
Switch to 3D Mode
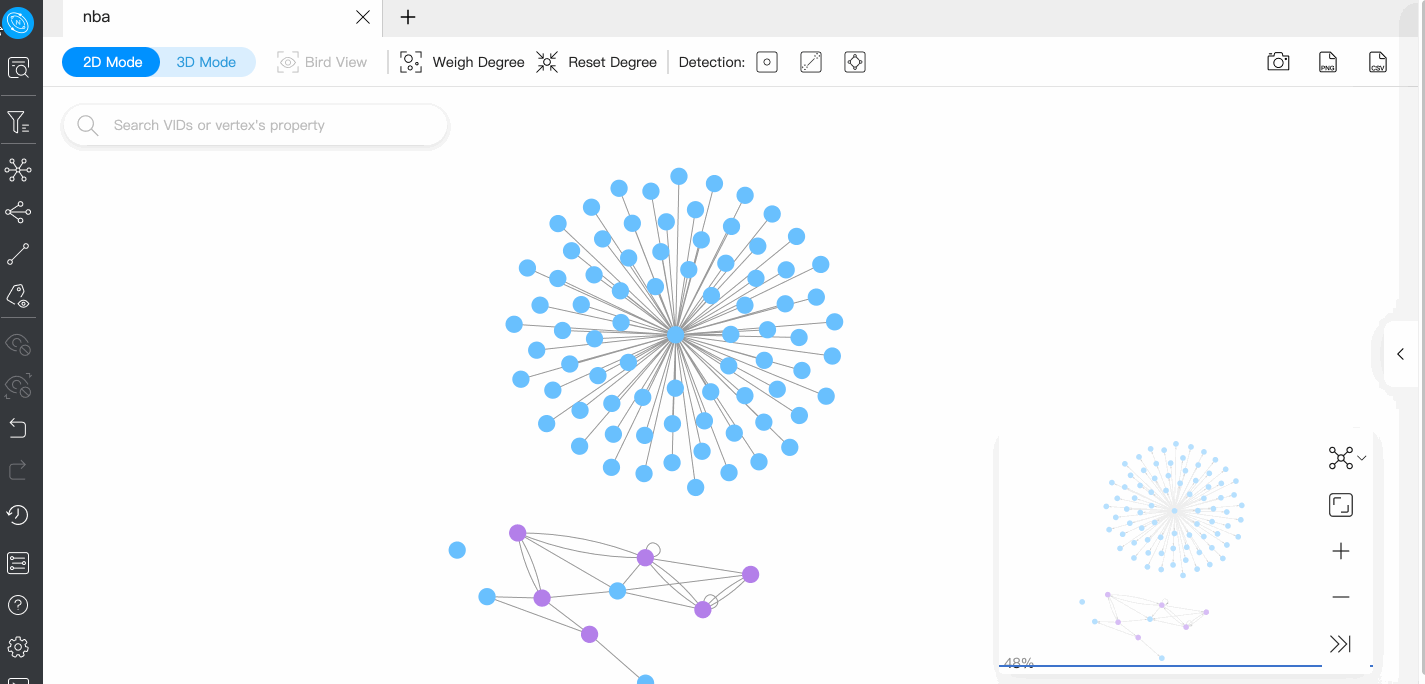click(206, 62)
